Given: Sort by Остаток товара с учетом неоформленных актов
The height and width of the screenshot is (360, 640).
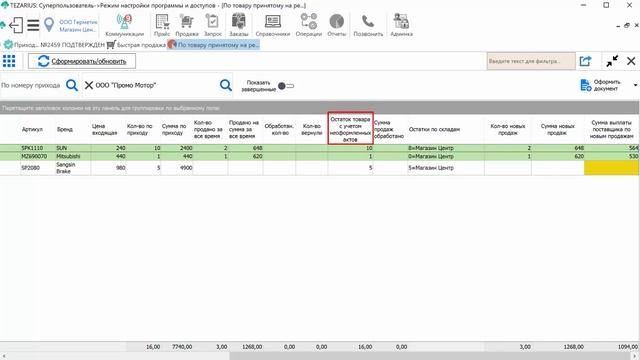Looking at the screenshot, I should [350, 129].
